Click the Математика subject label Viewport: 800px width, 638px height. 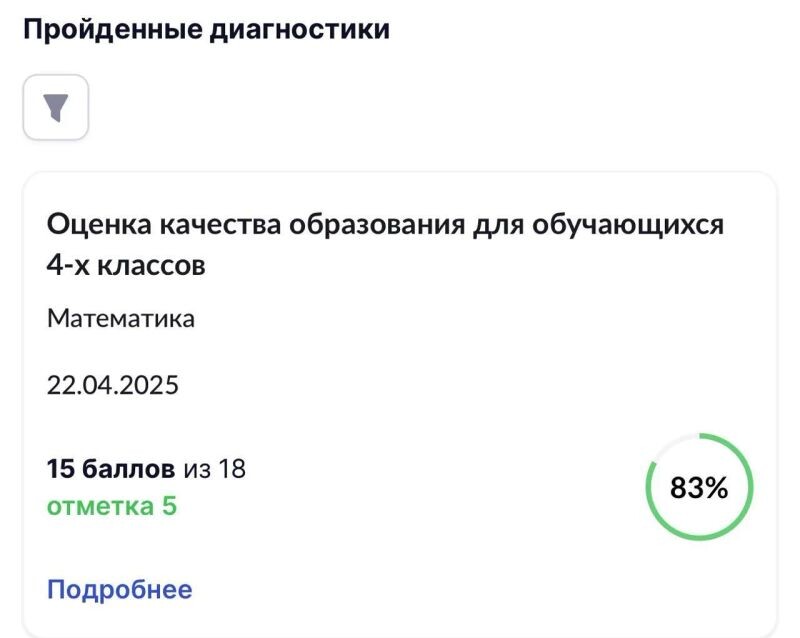click(121, 319)
